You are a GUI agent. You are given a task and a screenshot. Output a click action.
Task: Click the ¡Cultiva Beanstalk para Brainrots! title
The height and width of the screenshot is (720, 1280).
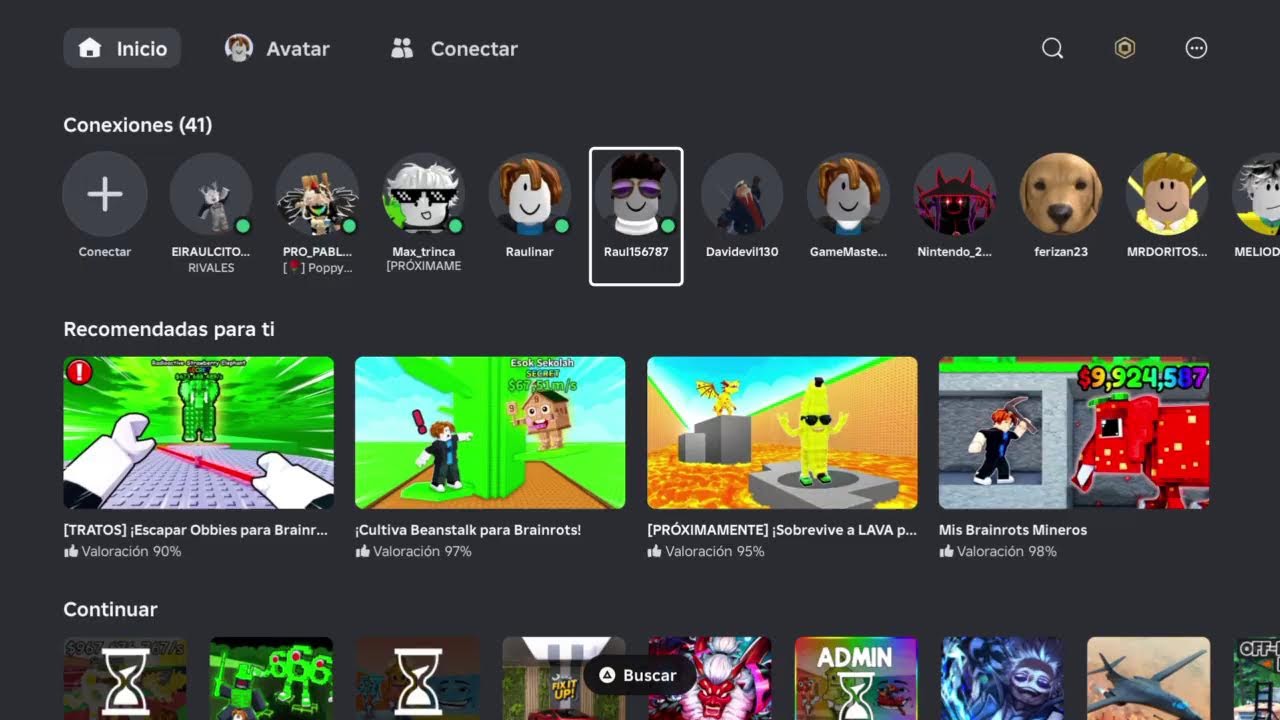pos(468,530)
